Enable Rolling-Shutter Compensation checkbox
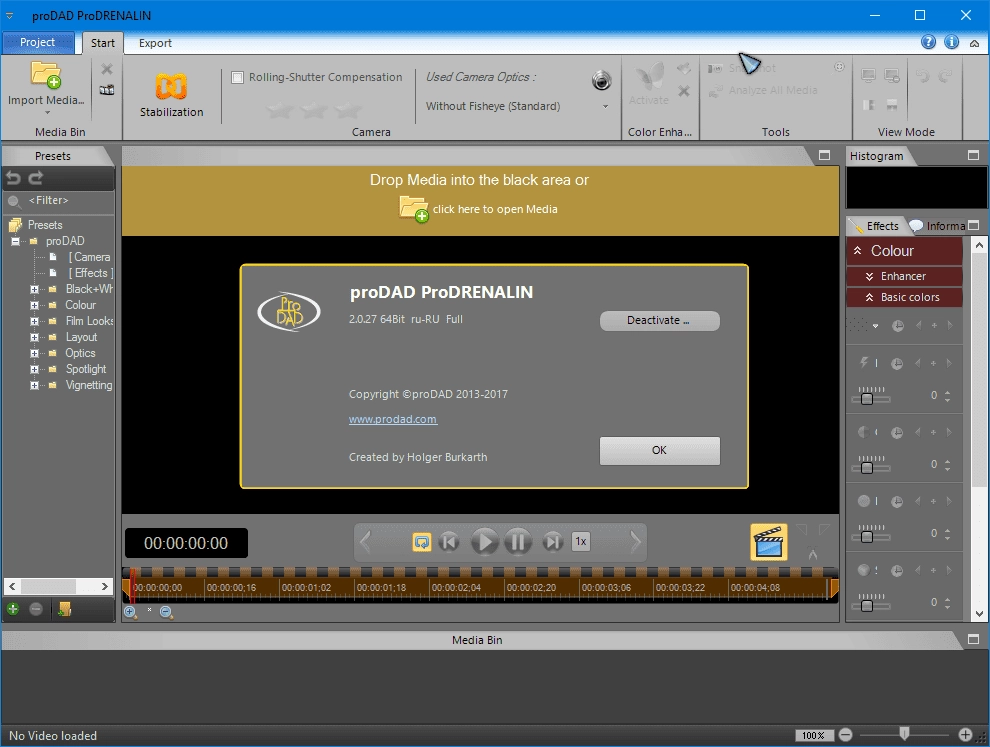This screenshot has width=990, height=747. click(237, 78)
